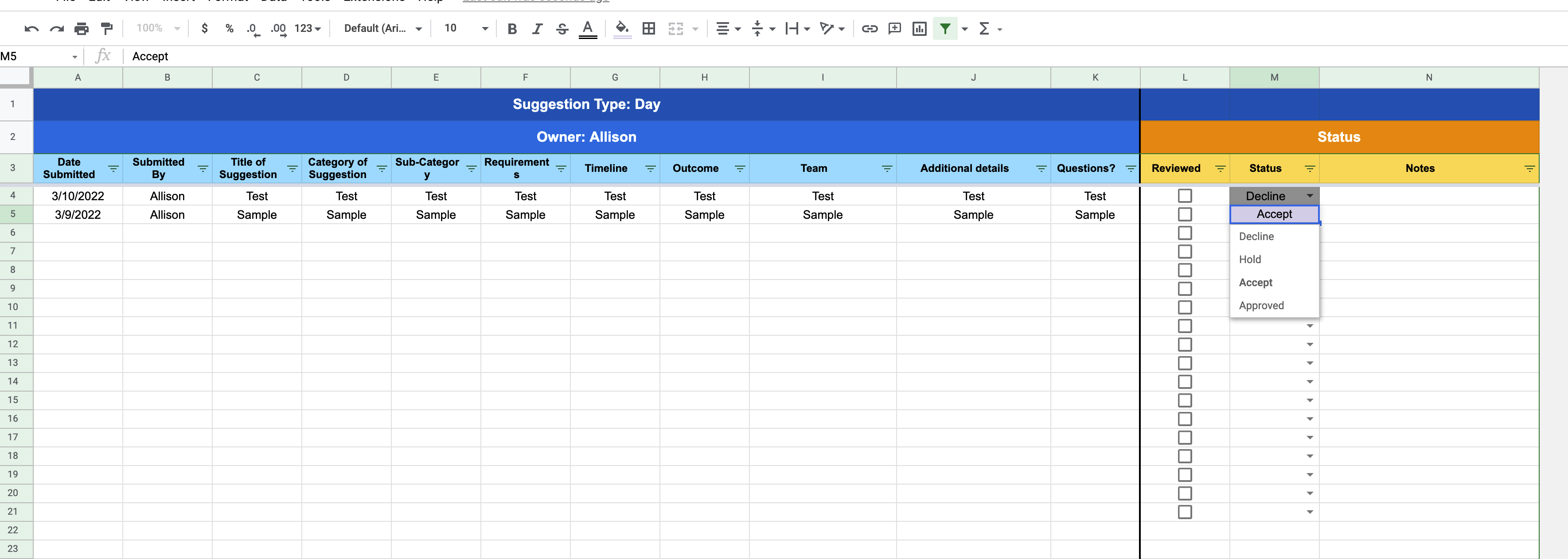Open the Questions? column filter button
Viewport: 1568px width, 559px height.
(x=1130, y=168)
